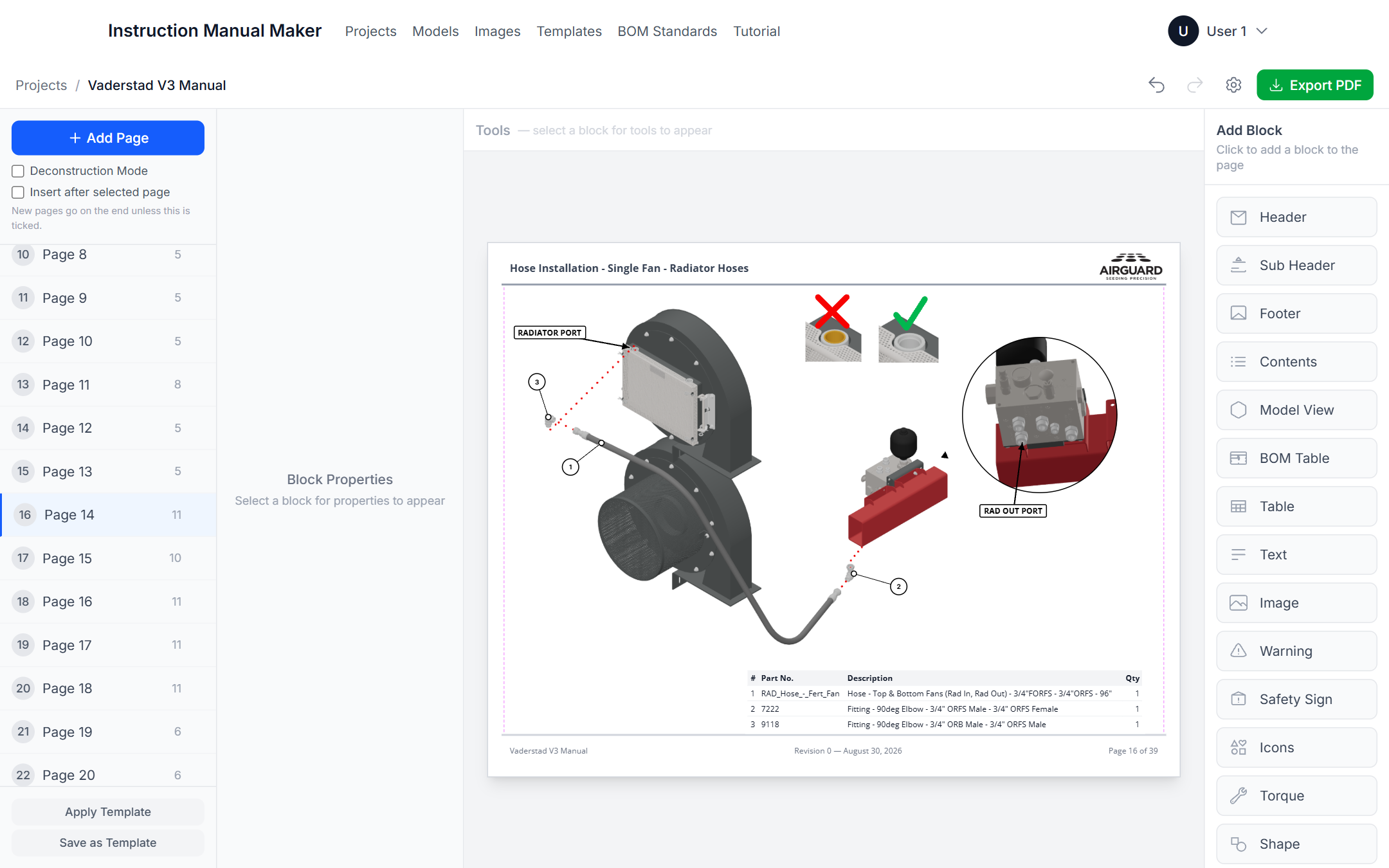The image size is (1389, 868).
Task: Click the AIRGUARD logo on the page
Action: [x=1131, y=267]
